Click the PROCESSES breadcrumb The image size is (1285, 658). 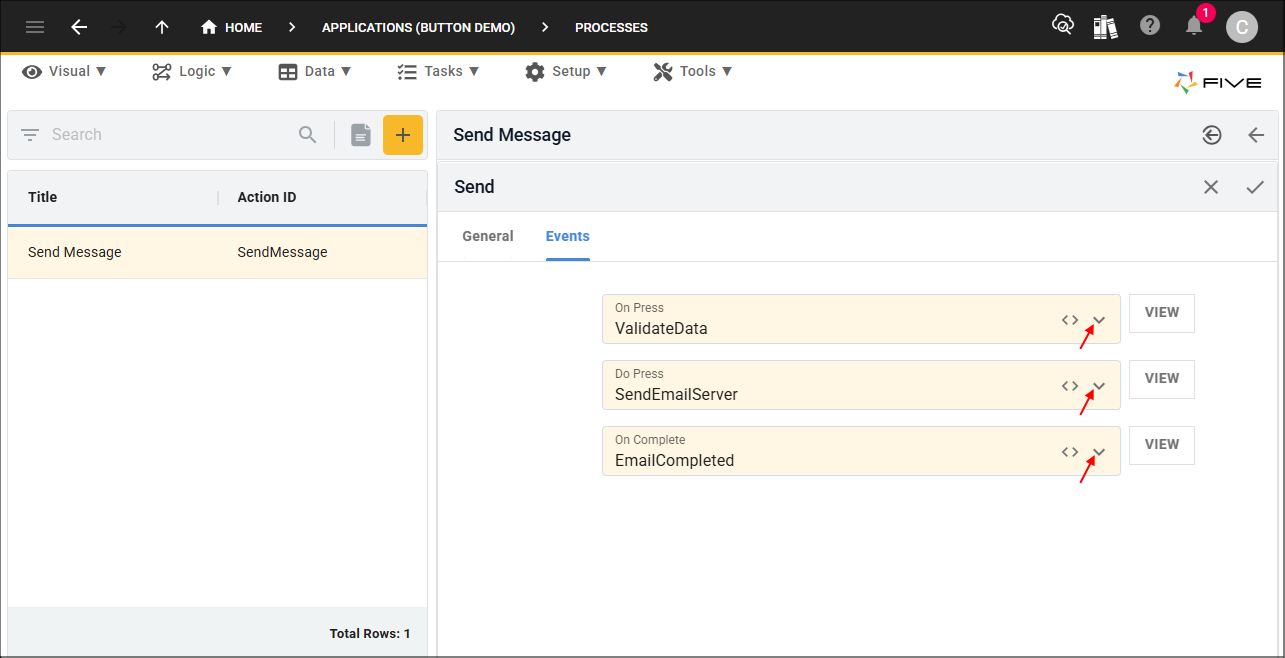coord(611,27)
